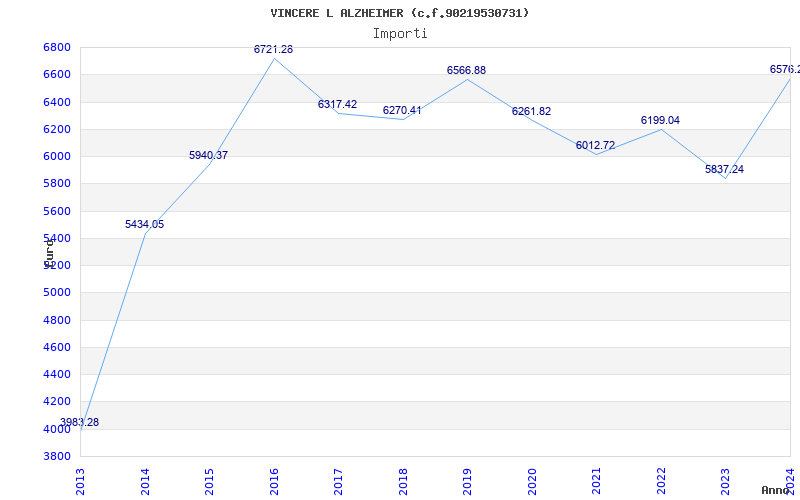Select the 6566.88 data label
The width and height of the screenshot is (800, 500).
466,70
